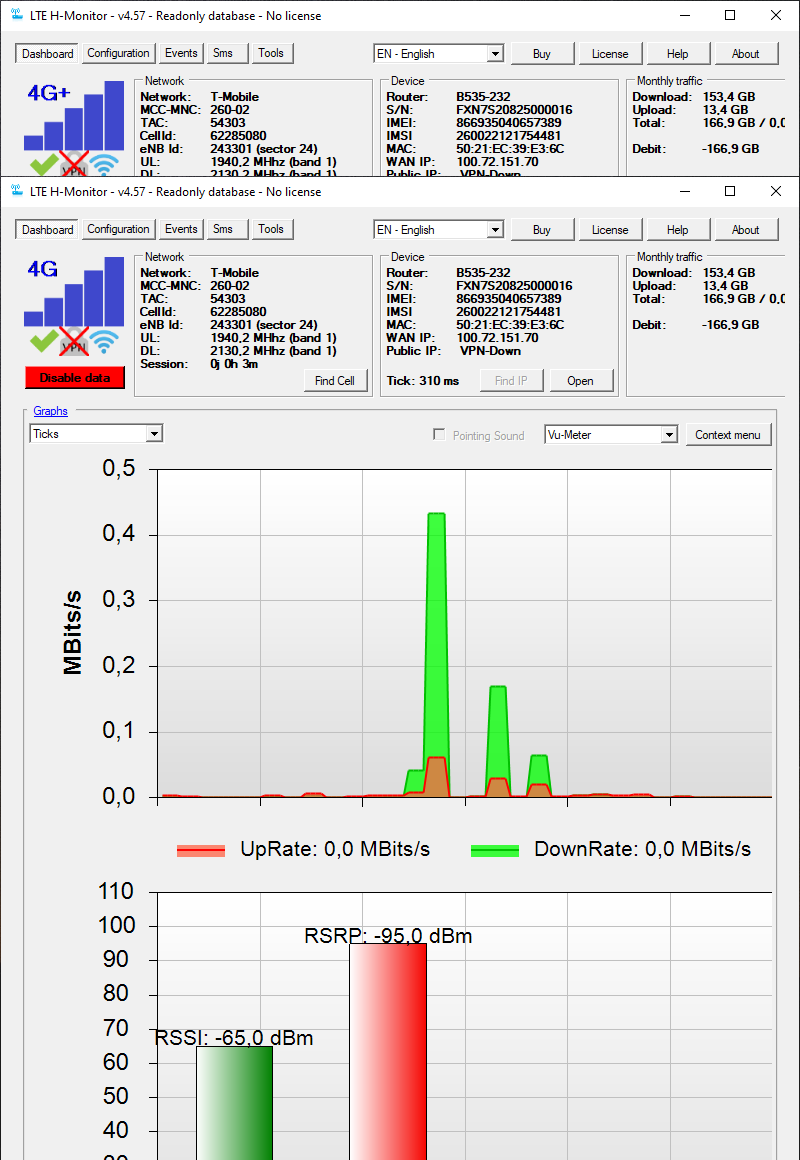The height and width of the screenshot is (1160, 800).
Task: Click the eNB Id 243301 value in front window
Action: 263,325
